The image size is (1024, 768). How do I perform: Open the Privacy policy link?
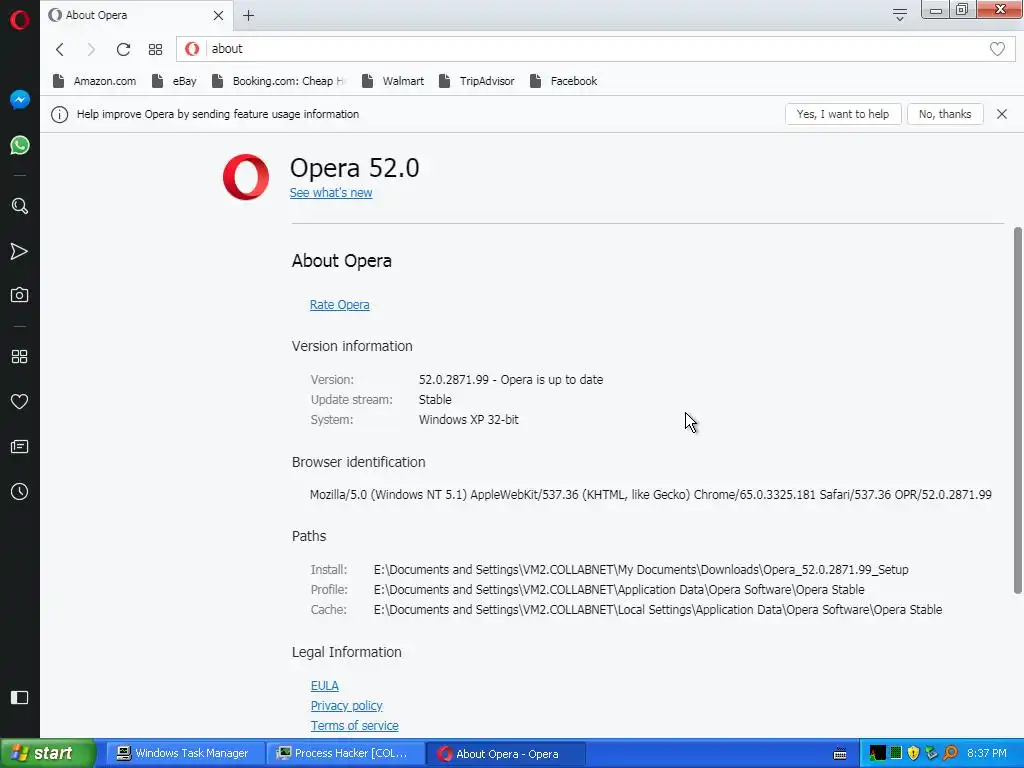pyautogui.click(x=347, y=706)
